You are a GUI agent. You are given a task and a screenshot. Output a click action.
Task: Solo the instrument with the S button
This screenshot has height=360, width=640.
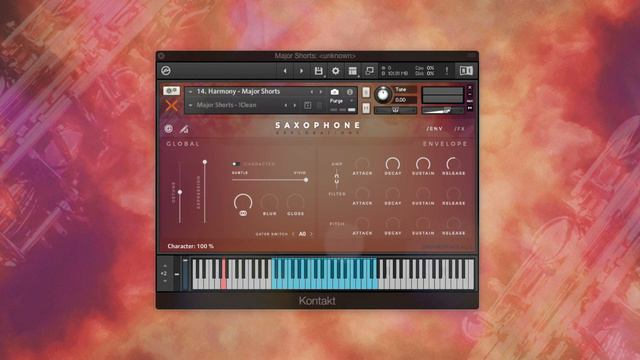click(366, 92)
